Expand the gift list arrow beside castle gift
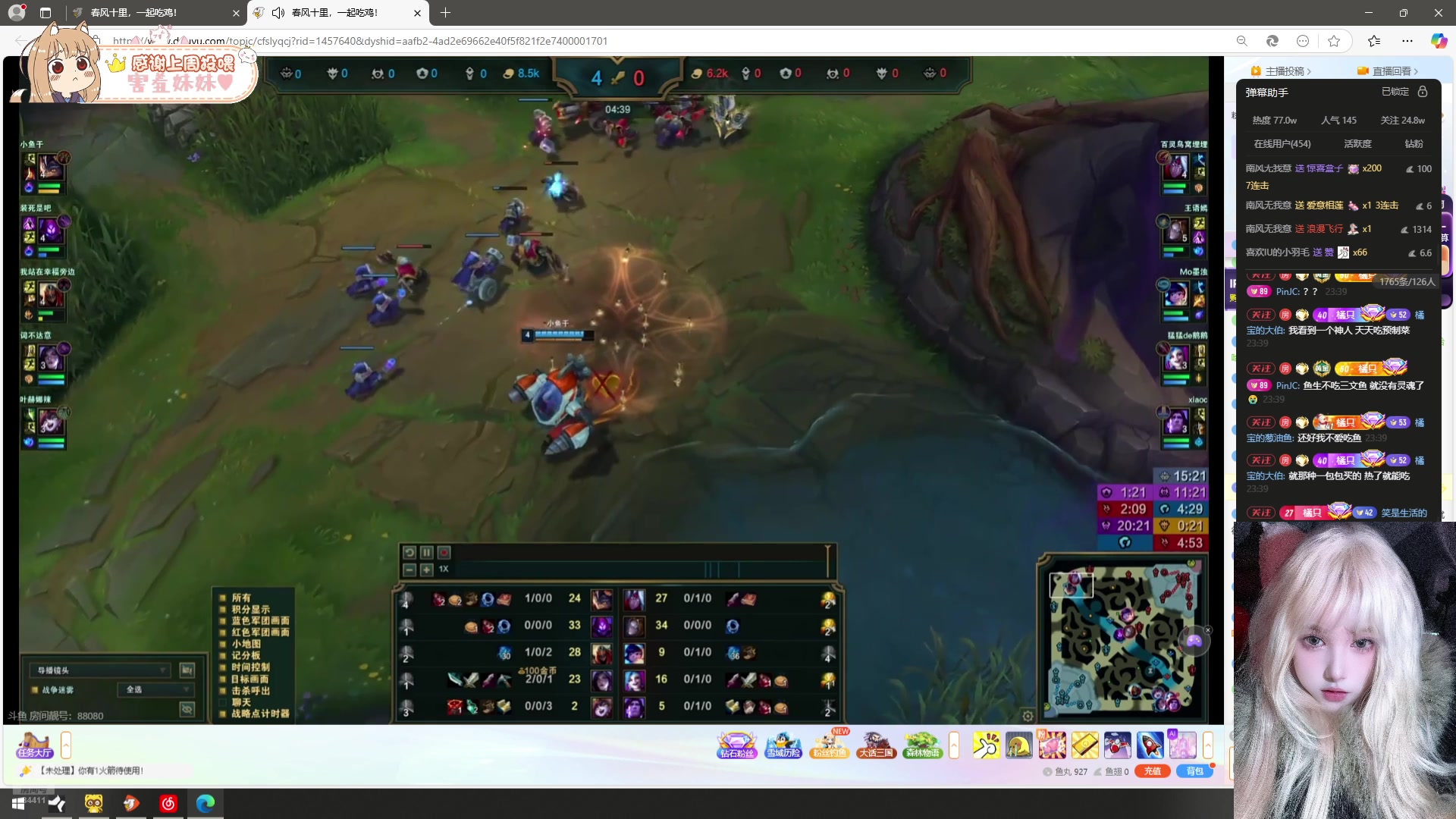1456x819 pixels. tap(1208, 745)
